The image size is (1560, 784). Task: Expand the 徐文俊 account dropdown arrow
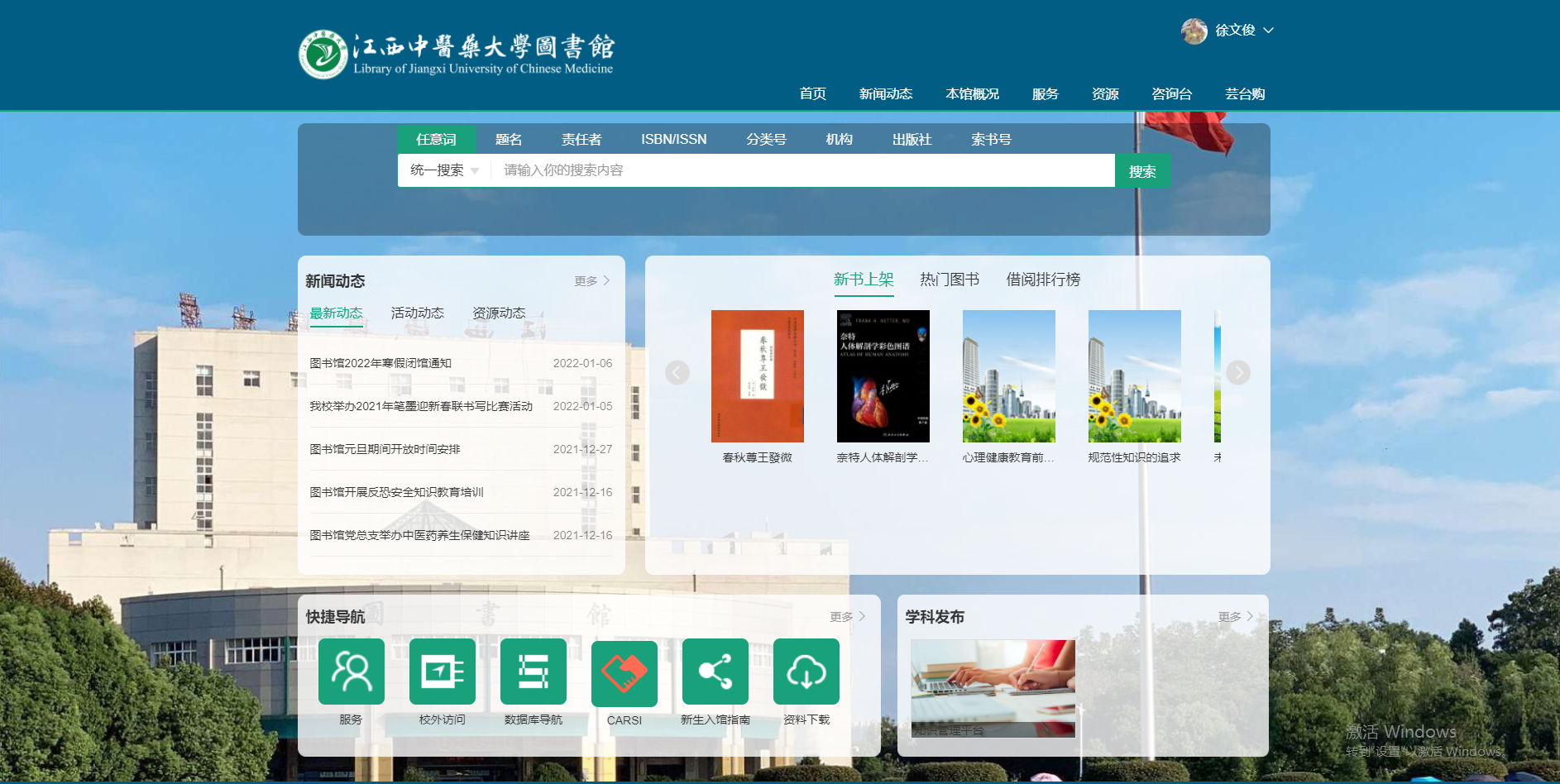pos(1268,31)
